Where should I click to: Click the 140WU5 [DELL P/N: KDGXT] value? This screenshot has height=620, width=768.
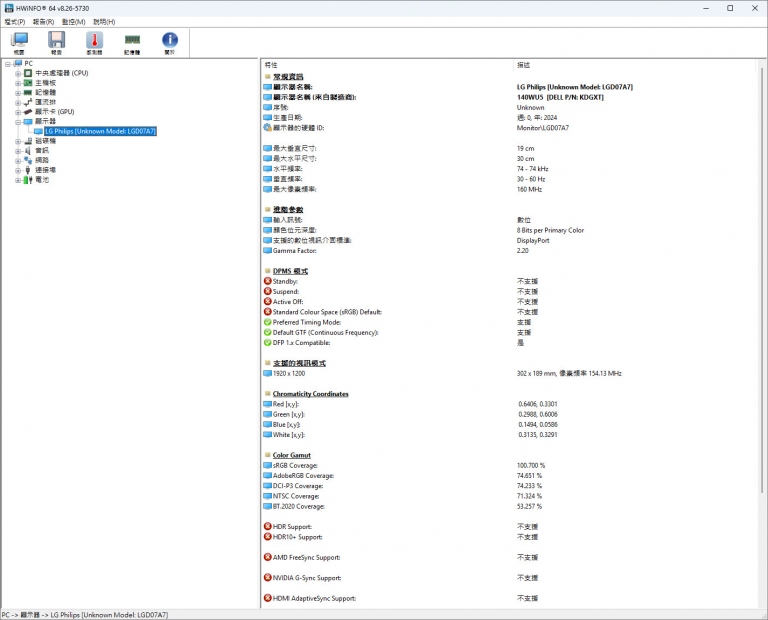pyautogui.click(x=560, y=97)
